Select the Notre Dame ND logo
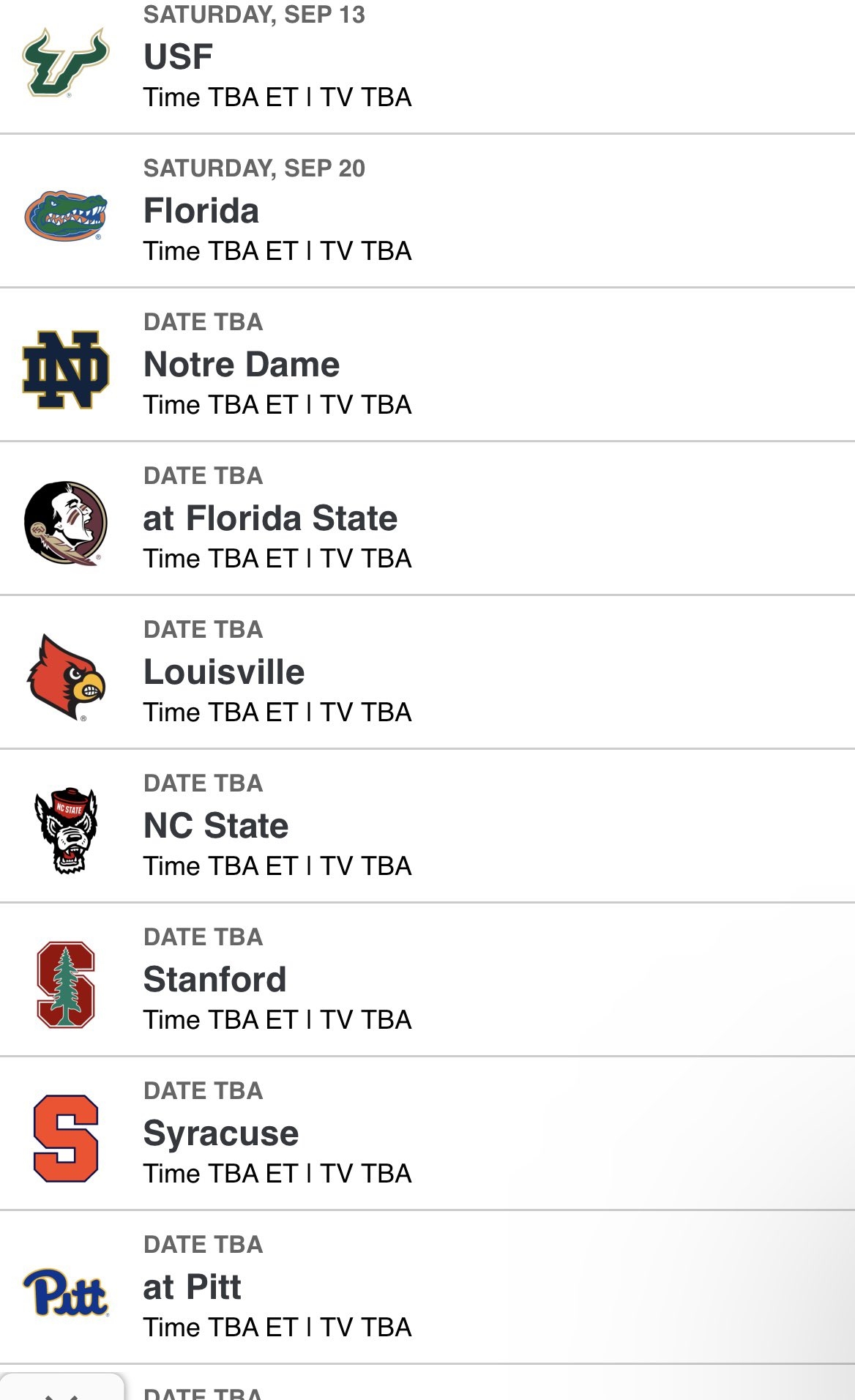 coord(66,370)
